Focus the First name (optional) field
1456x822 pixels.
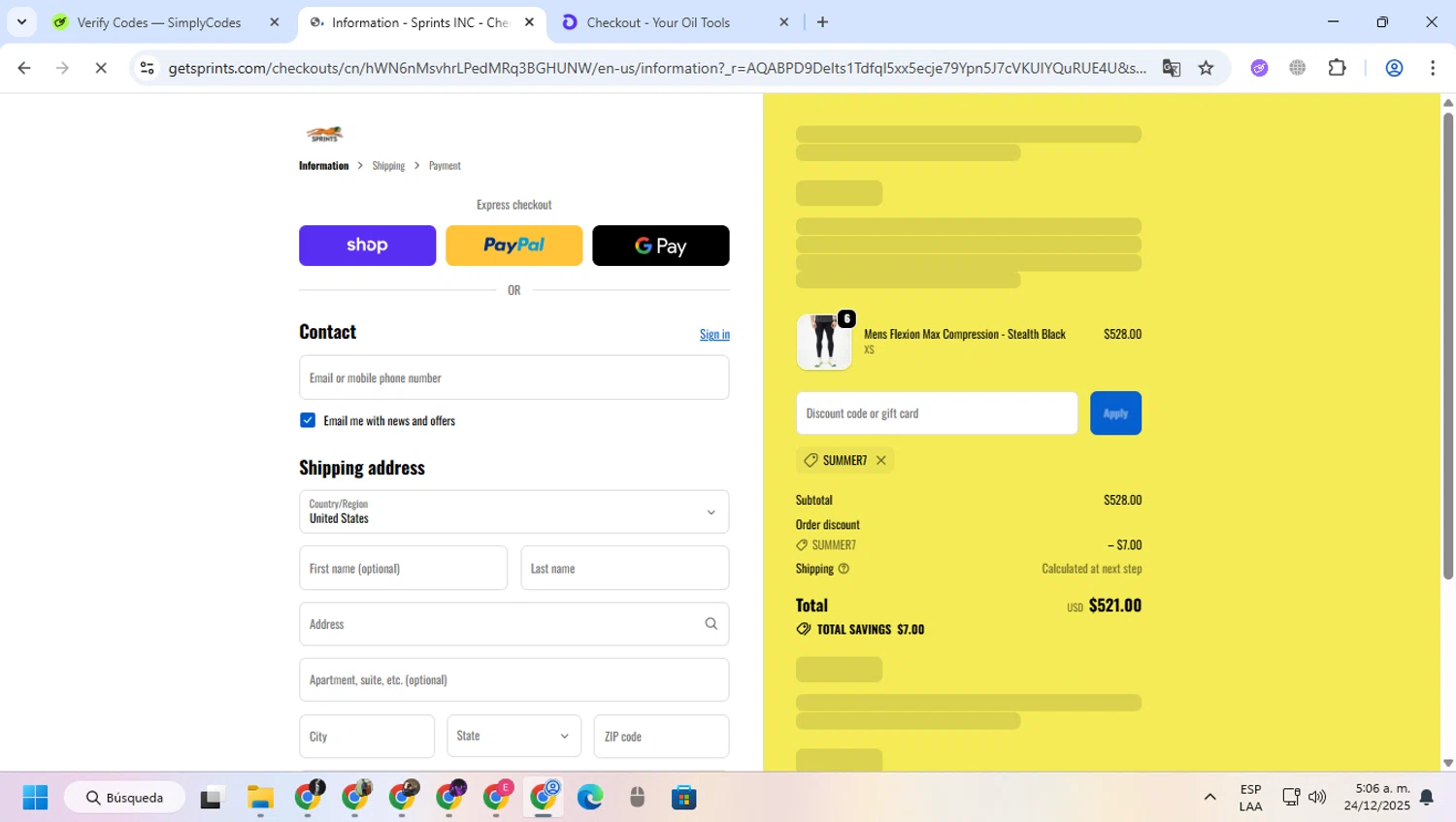click(x=403, y=568)
